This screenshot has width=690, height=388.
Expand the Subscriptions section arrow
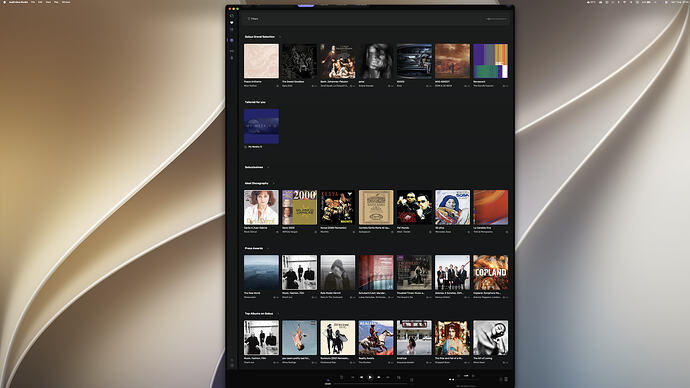(268, 167)
